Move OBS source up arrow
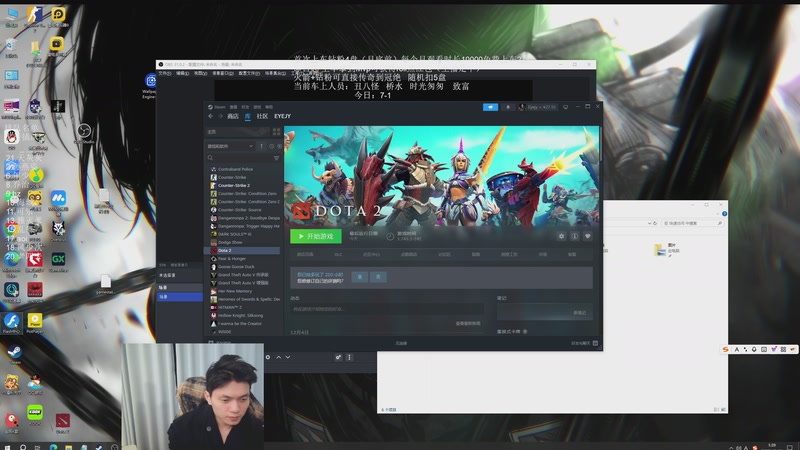 [279, 357]
